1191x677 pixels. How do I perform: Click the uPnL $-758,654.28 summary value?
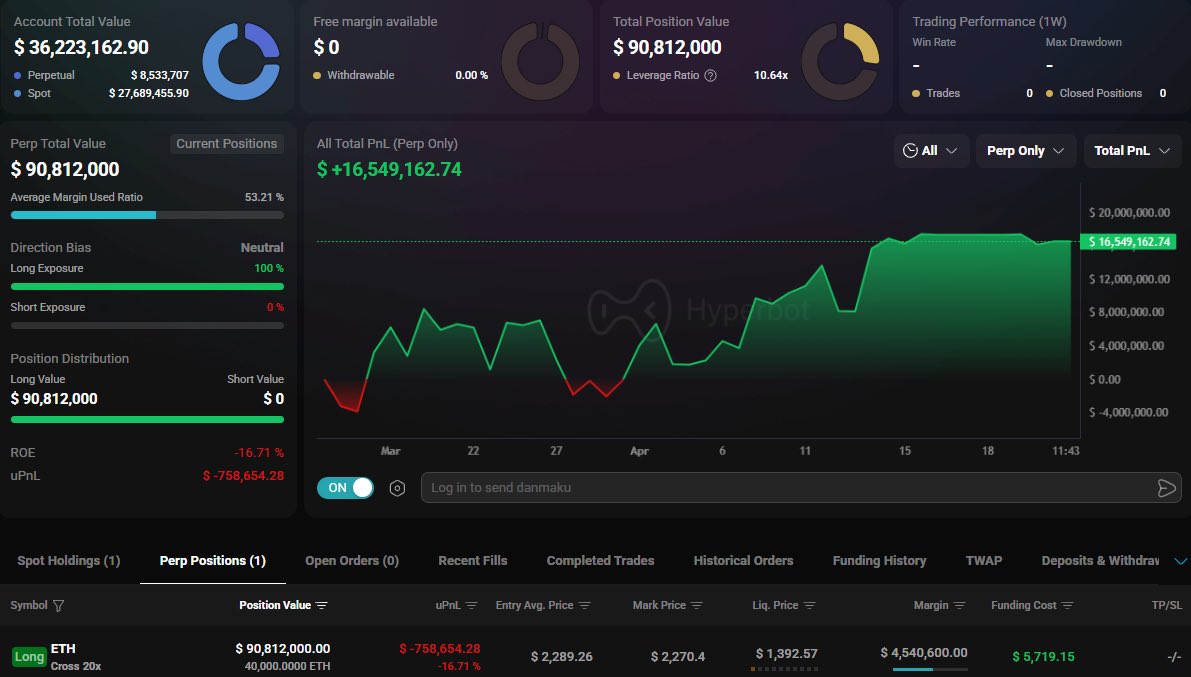tap(243, 476)
